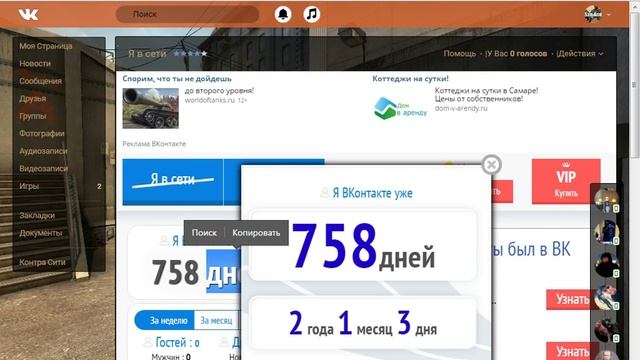640x360 pixels.
Task: Open Спорим, что ты не дойдешь ad title
Action: click(x=177, y=79)
